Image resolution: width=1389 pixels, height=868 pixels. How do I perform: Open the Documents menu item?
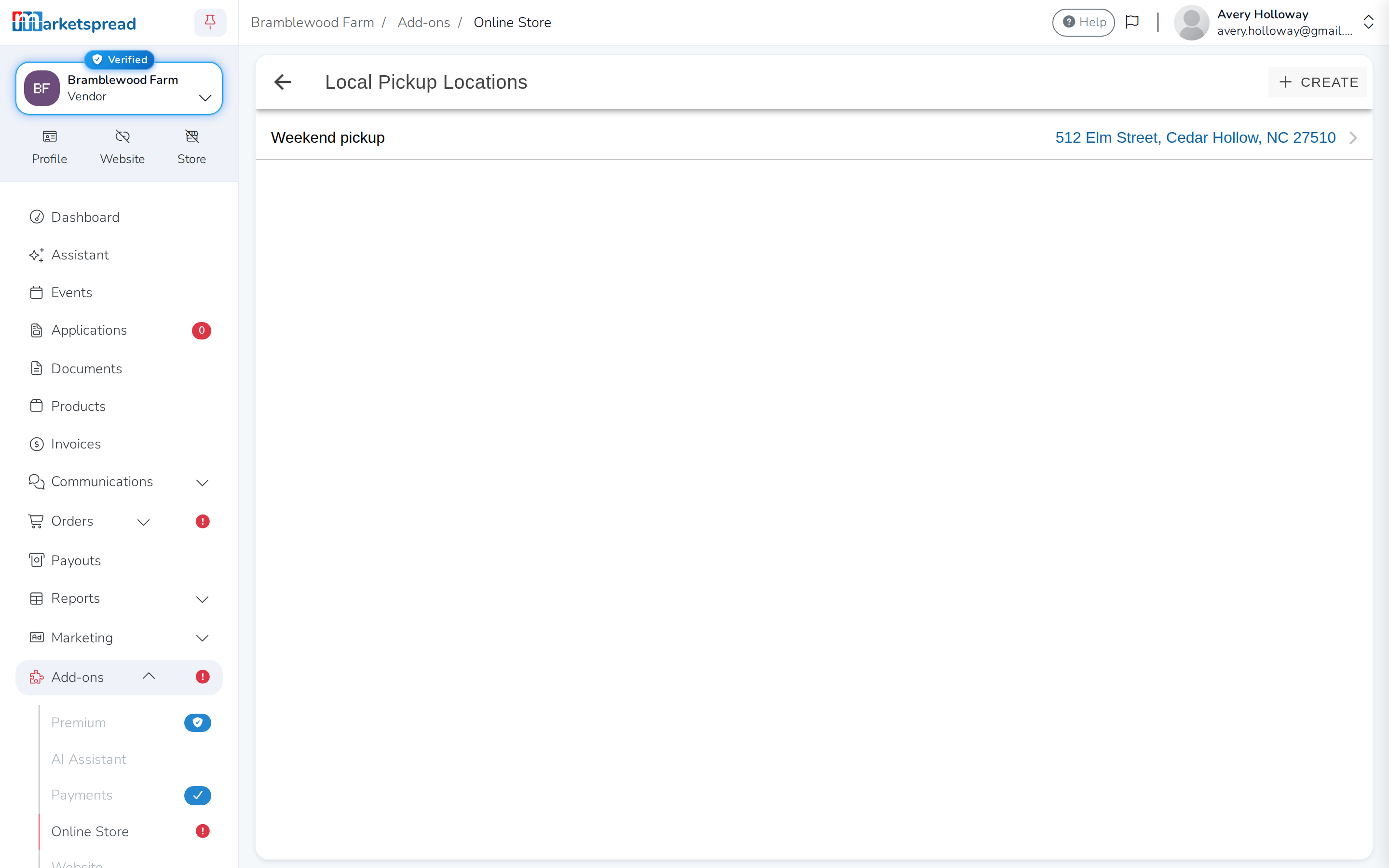(x=119, y=368)
